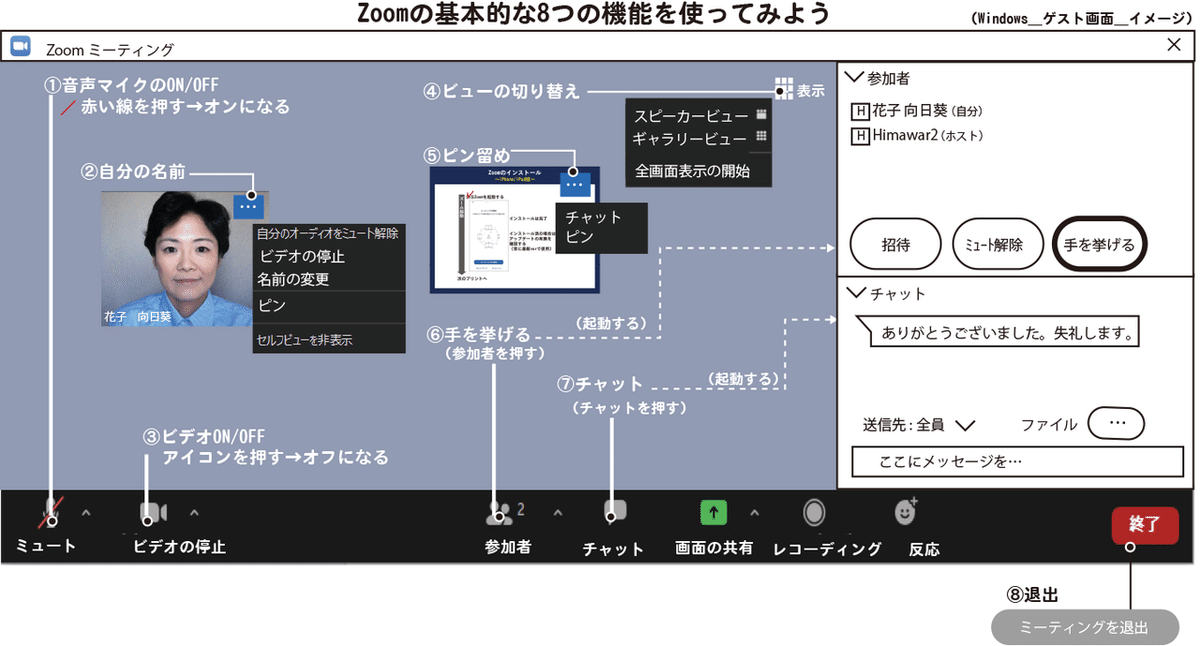Expand the arrow next to 参加者
The image size is (1200, 646).
(x=557, y=513)
